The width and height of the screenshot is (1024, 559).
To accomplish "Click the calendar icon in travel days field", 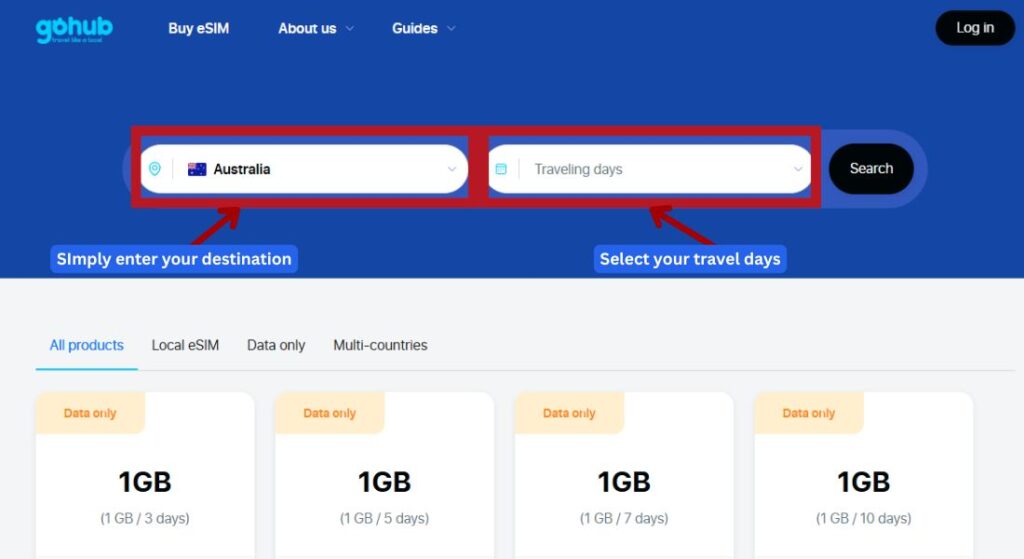I will click(501, 169).
